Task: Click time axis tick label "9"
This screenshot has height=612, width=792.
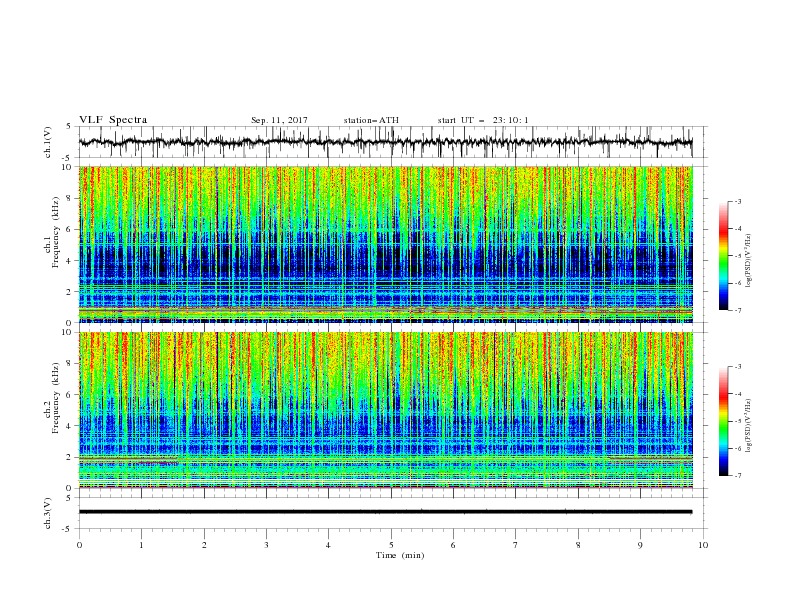Action: pos(640,545)
